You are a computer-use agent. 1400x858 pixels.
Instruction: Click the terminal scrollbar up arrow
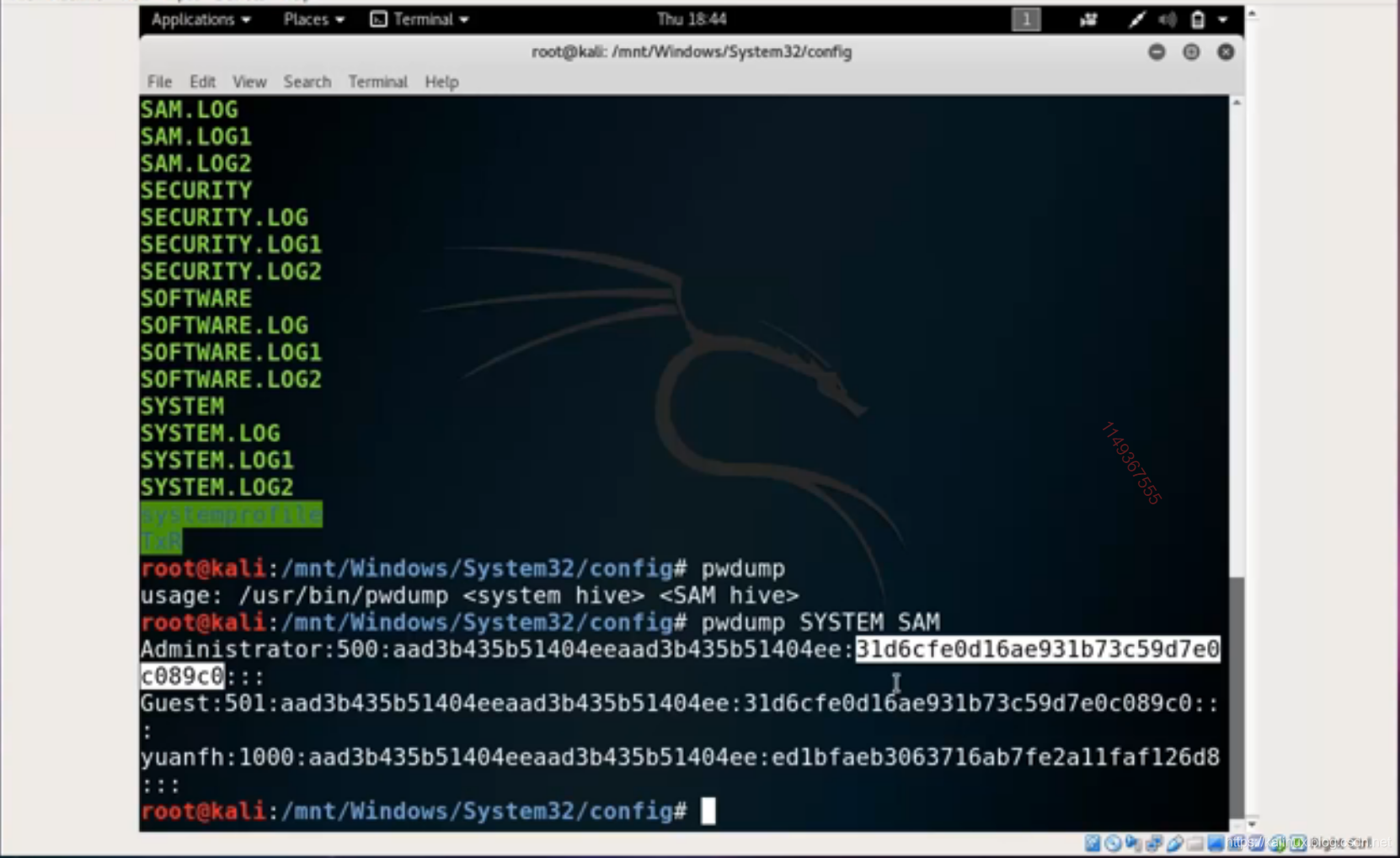1237,103
